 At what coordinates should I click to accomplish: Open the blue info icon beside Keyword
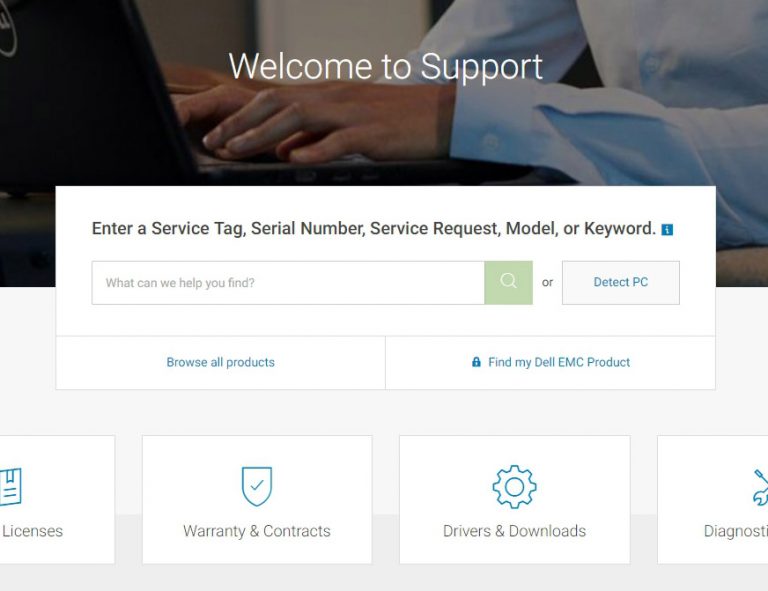667,230
